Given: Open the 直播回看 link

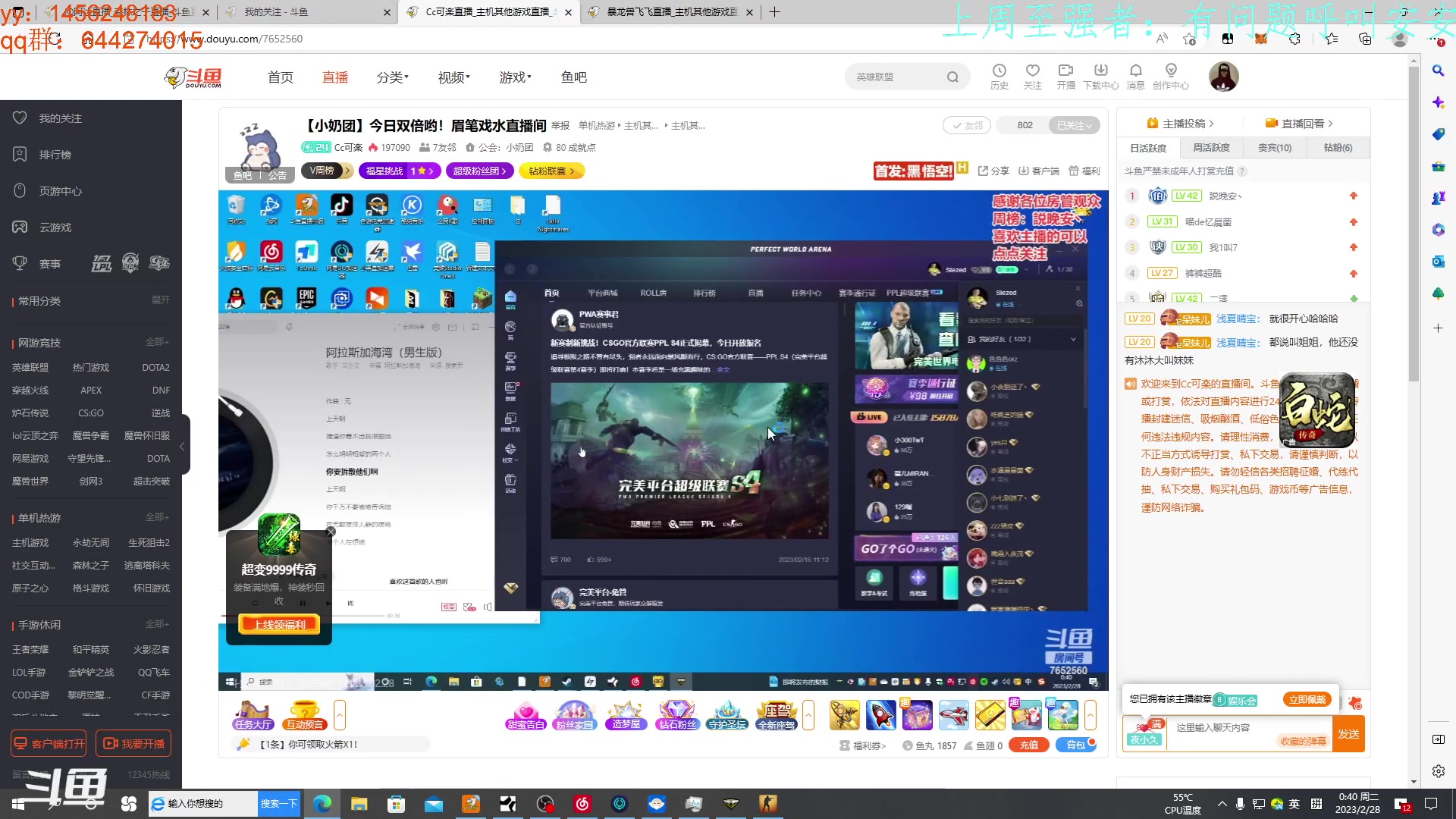Looking at the screenshot, I should coord(1299,124).
